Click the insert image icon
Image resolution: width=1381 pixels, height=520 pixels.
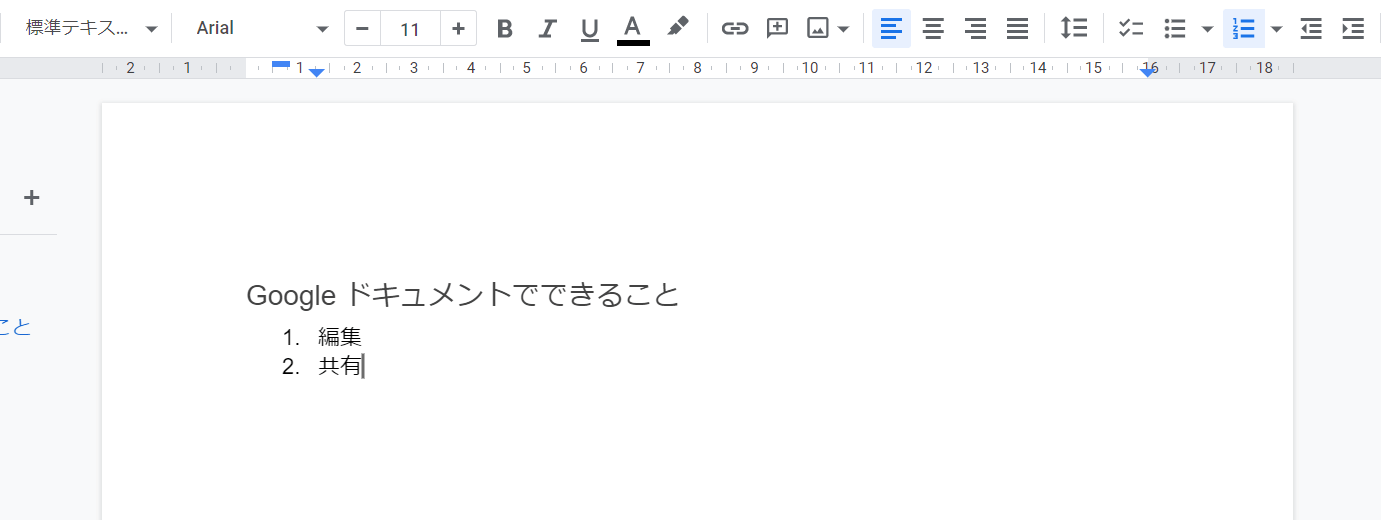(x=818, y=29)
